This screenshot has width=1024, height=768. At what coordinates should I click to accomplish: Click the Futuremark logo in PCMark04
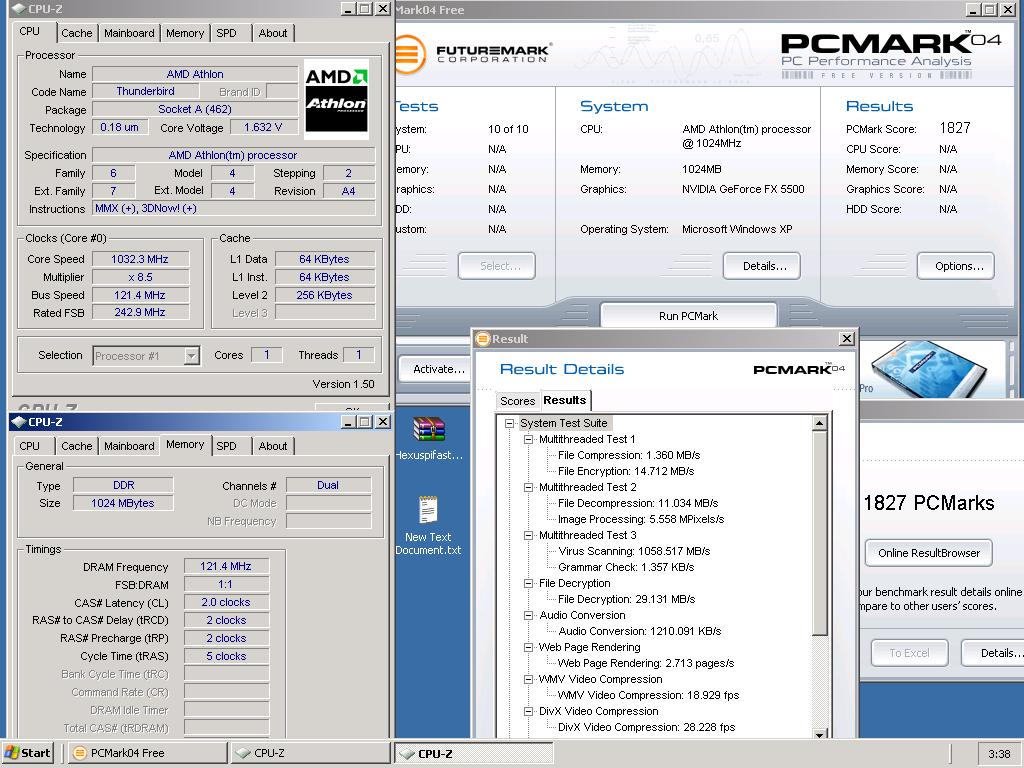click(x=473, y=54)
